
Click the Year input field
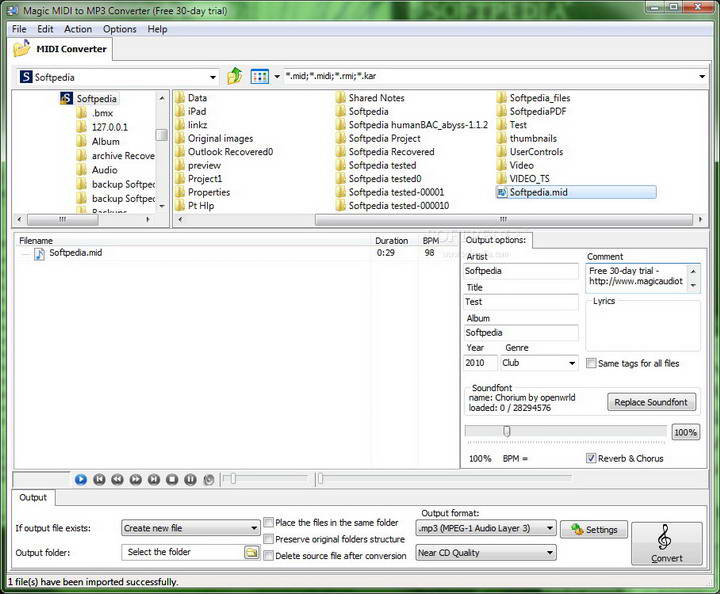pyautogui.click(x=480, y=363)
